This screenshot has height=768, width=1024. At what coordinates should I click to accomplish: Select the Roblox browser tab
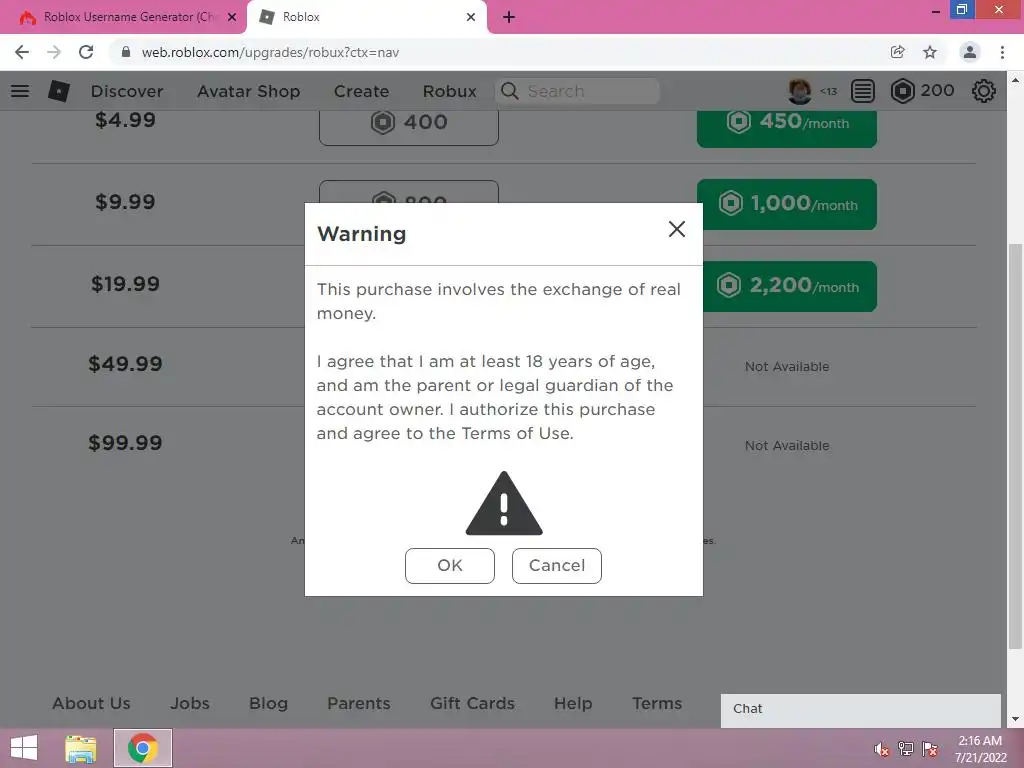tap(366, 17)
